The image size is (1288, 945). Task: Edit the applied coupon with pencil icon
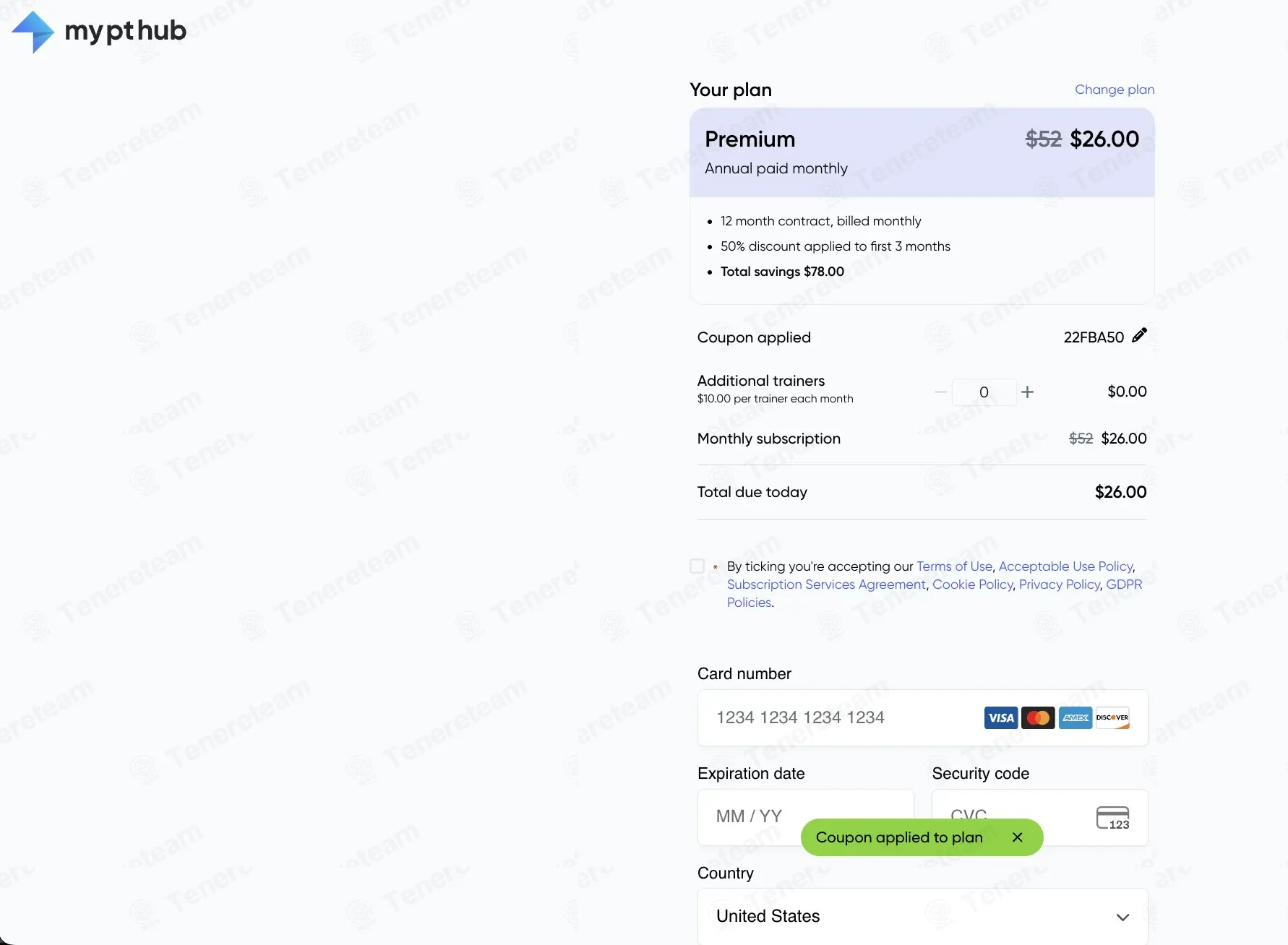(1139, 335)
